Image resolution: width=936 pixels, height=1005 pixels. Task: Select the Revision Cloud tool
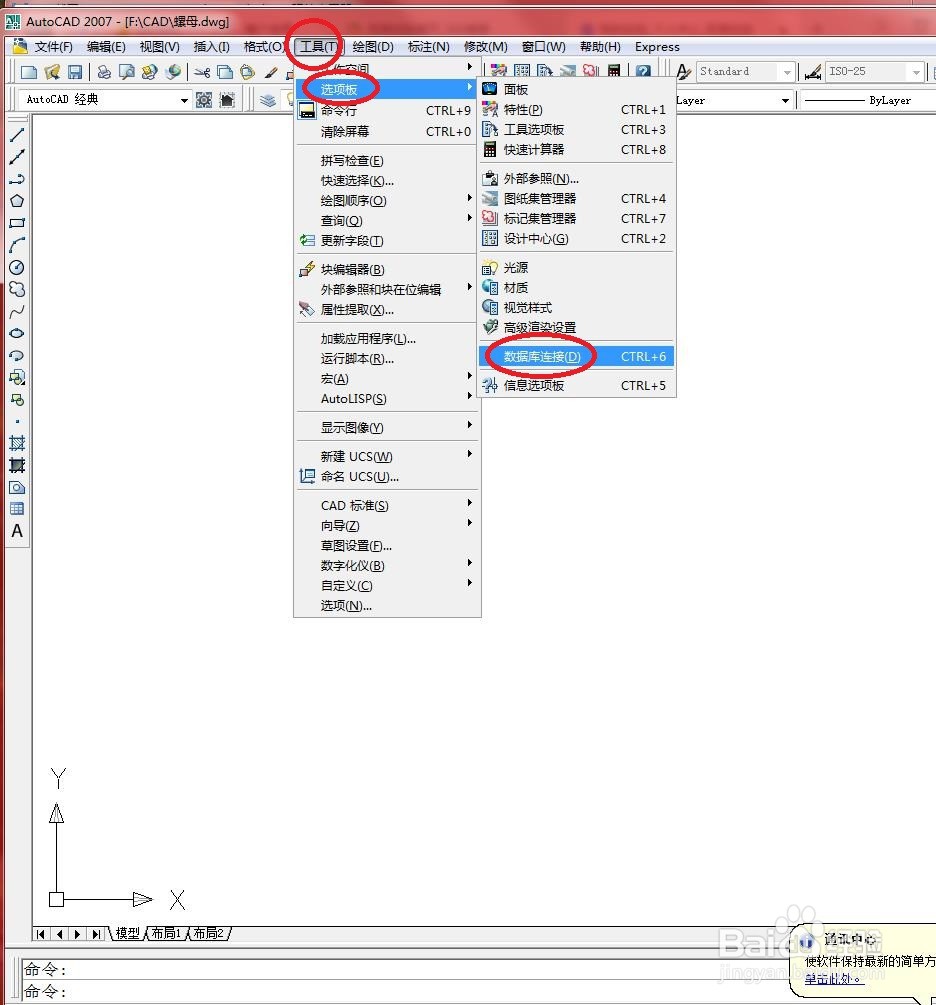[x=17, y=289]
